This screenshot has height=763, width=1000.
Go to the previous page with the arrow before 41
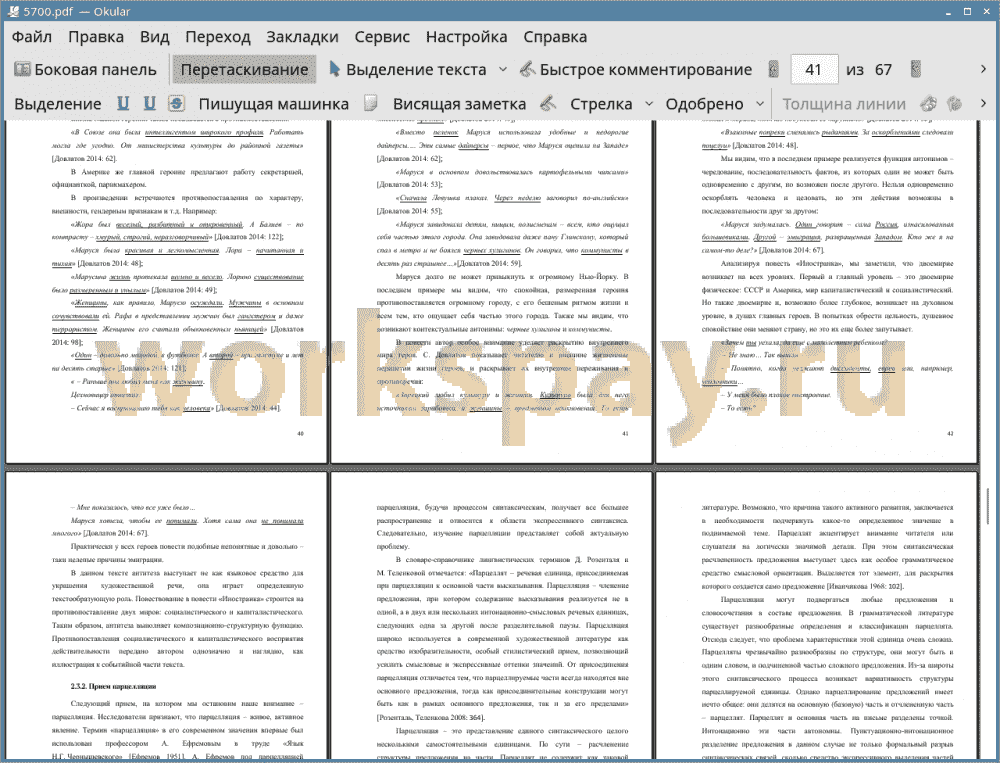773,70
